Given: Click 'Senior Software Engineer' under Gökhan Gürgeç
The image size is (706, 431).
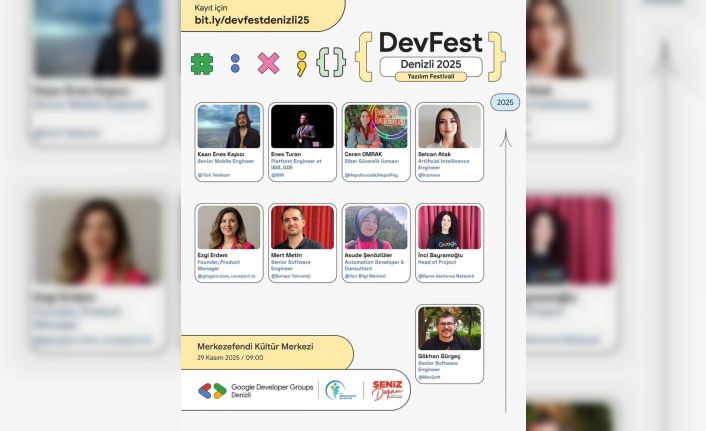Looking at the screenshot, I should pyautogui.click(x=438, y=366).
